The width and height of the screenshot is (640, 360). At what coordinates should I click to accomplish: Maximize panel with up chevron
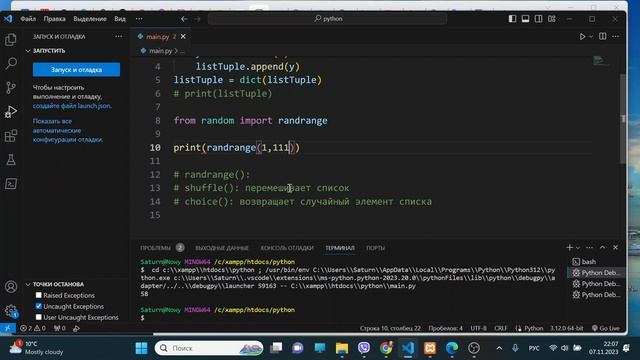point(602,247)
